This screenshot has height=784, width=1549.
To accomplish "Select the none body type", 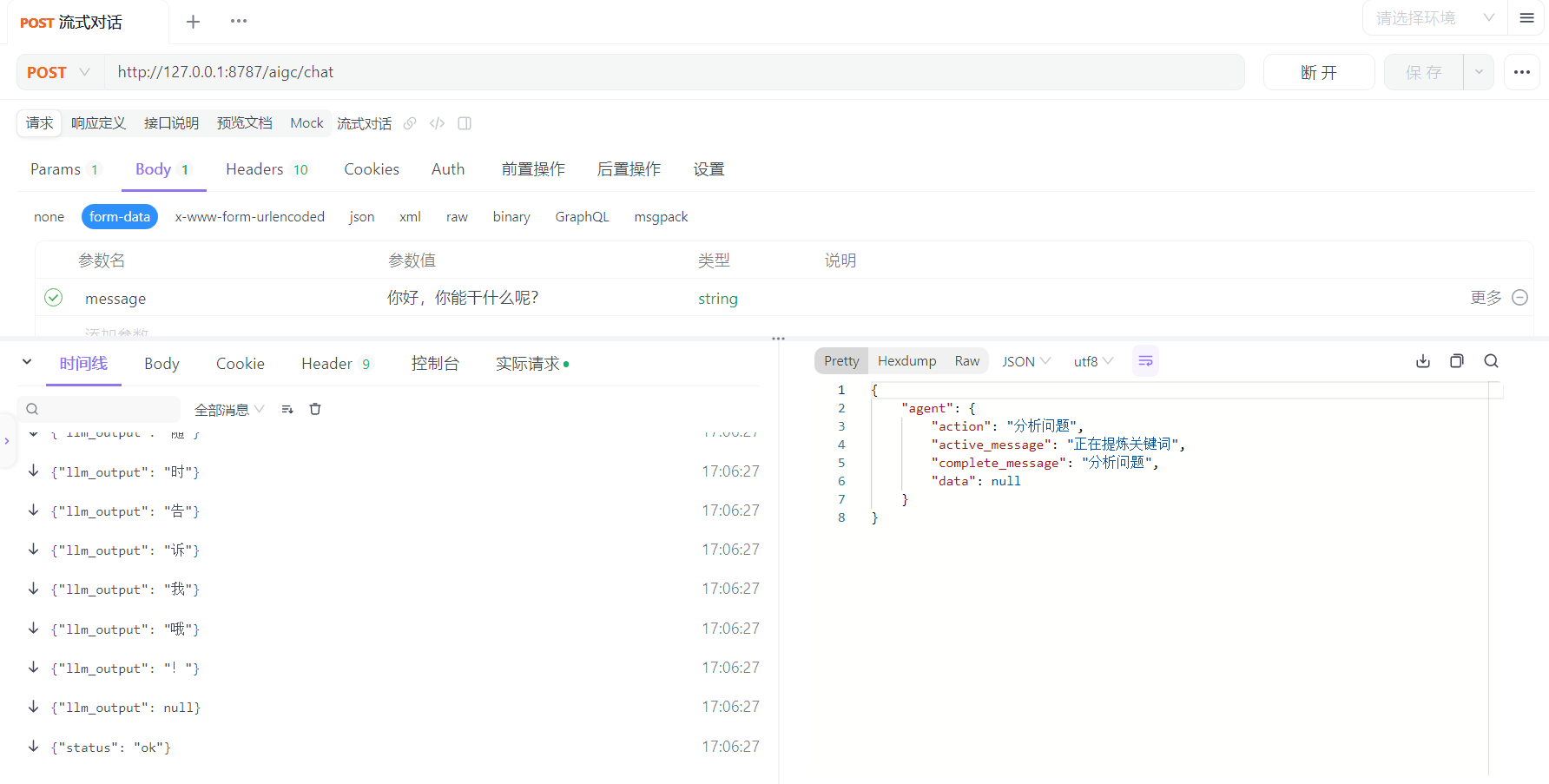I will coord(49,217).
